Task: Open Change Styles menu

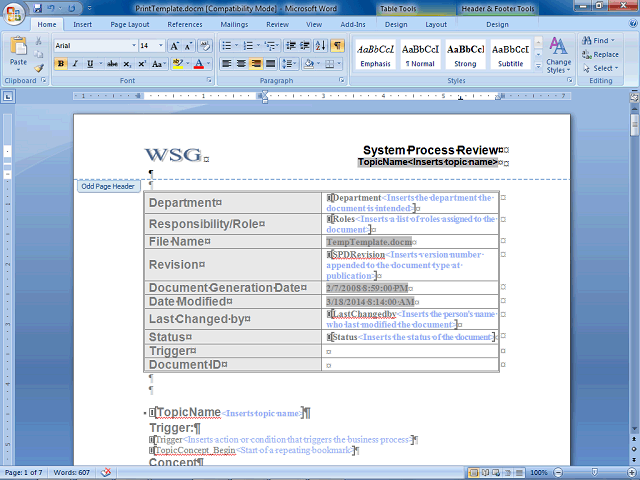Action: [x=558, y=56]
